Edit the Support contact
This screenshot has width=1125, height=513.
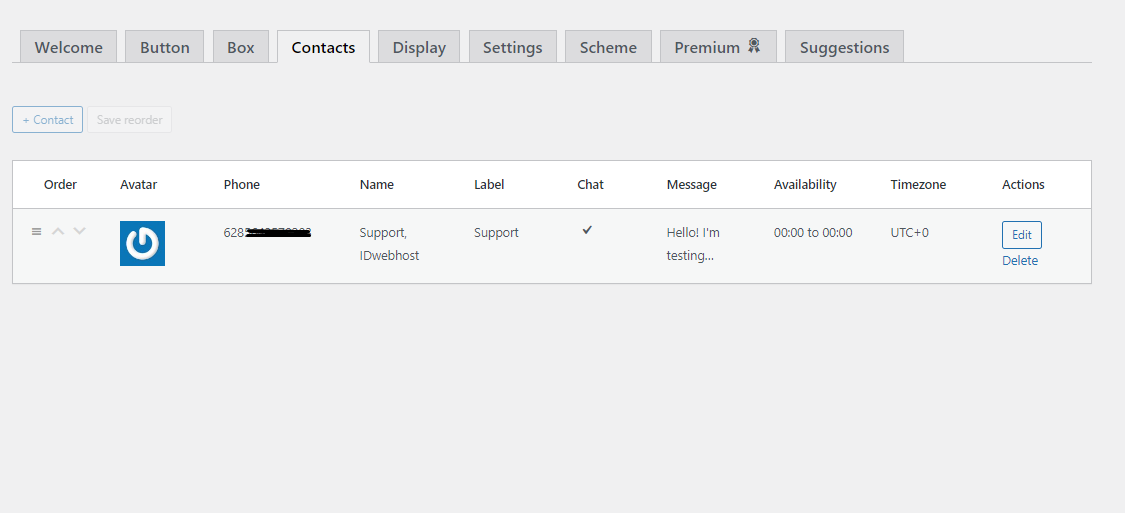[x=1022, y=235]
